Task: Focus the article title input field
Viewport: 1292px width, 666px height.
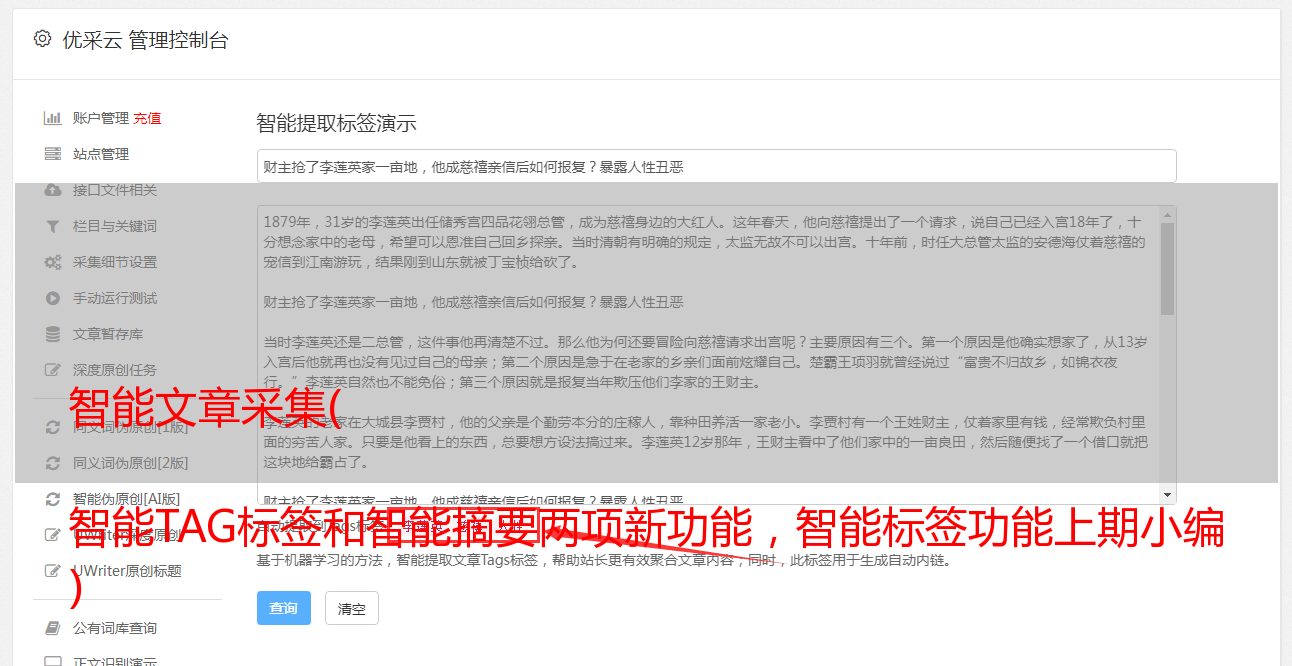Action: coord(716,166)
